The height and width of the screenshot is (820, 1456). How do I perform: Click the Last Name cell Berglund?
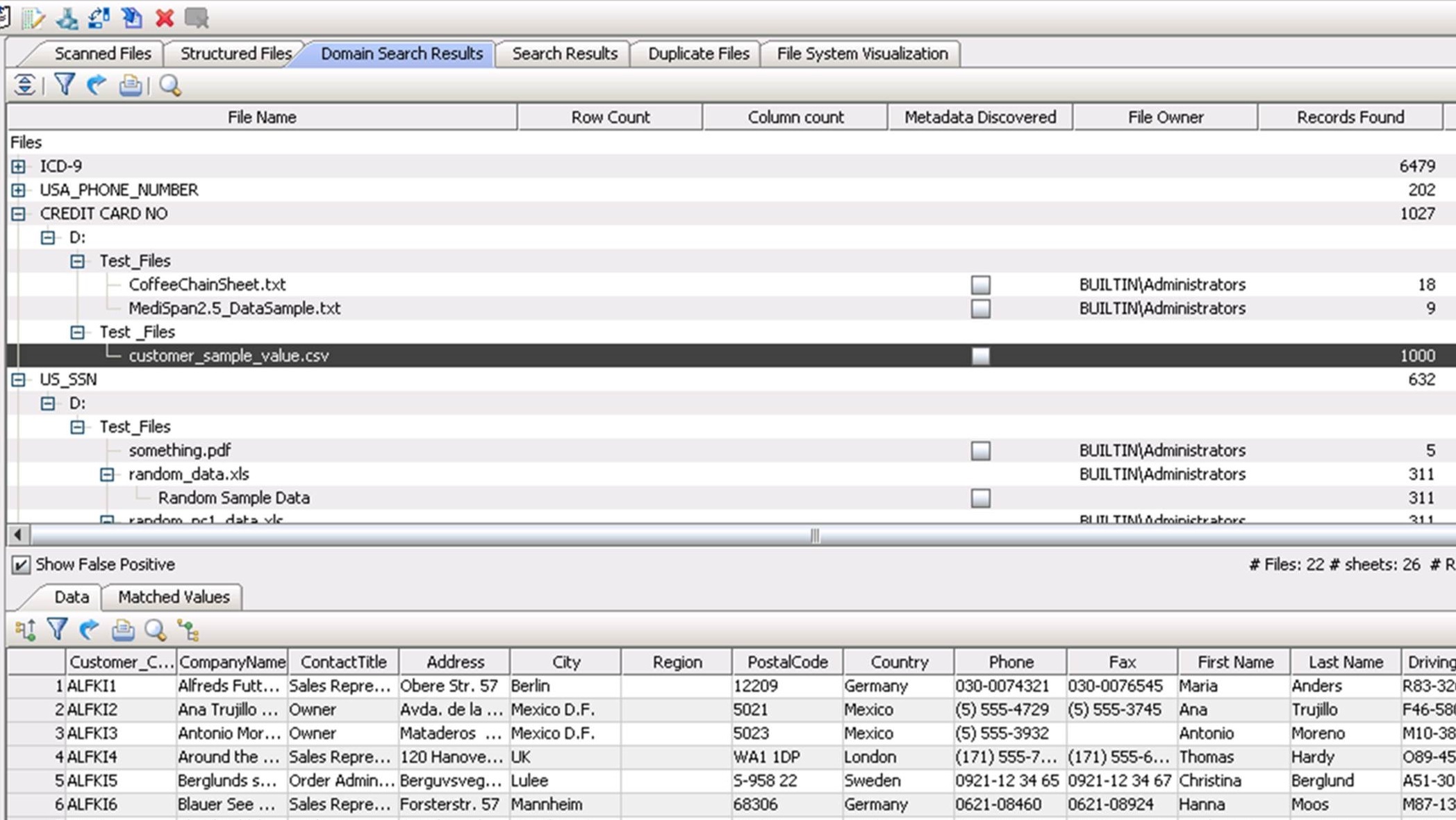tap(1345, 781)
